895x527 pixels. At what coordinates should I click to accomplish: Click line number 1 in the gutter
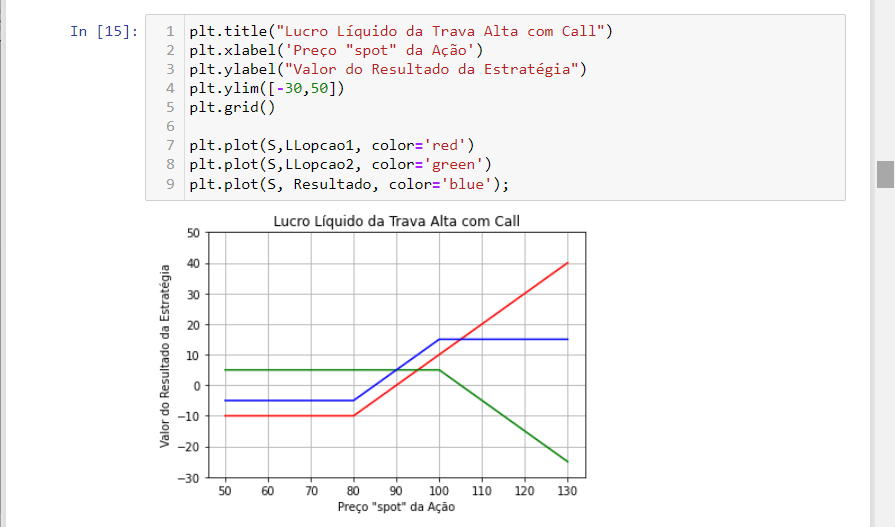coord(170,31)
